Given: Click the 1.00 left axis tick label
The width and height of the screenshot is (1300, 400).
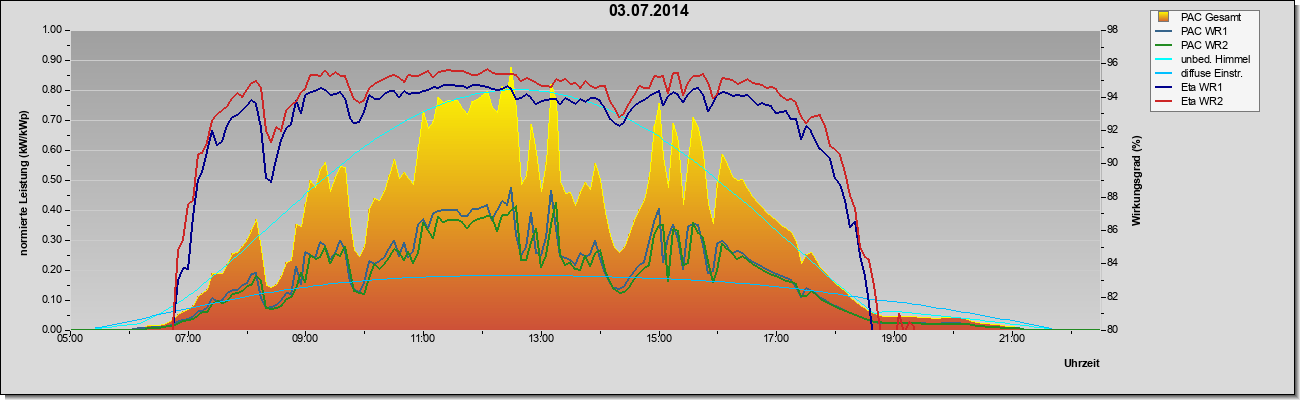Looking at the screenshot, I should pos(50,30).
